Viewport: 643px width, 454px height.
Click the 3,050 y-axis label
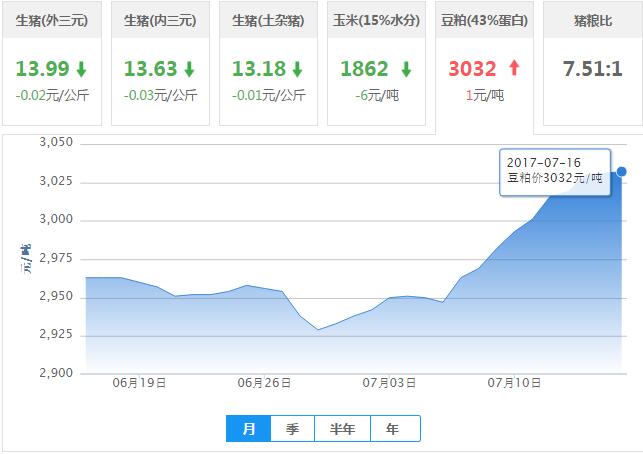(x=56, y=142)
